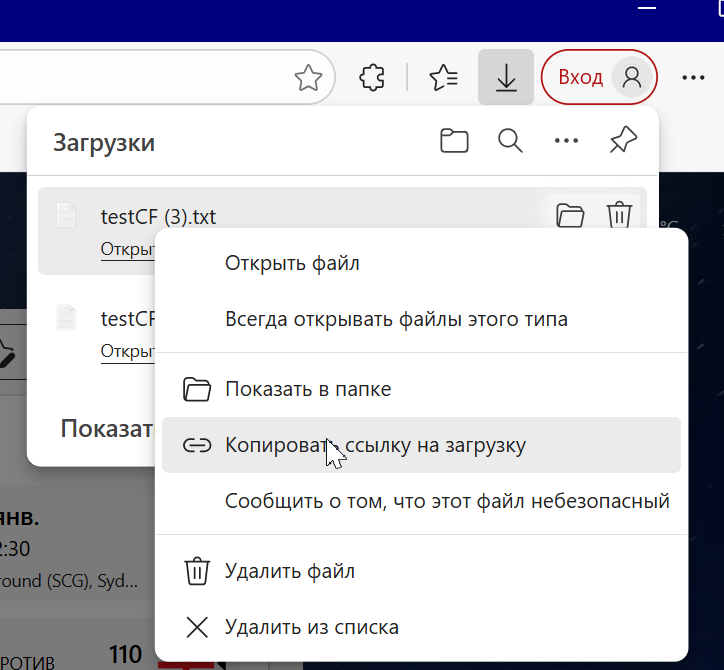Pin the Загрузки panel

point(623,140)
